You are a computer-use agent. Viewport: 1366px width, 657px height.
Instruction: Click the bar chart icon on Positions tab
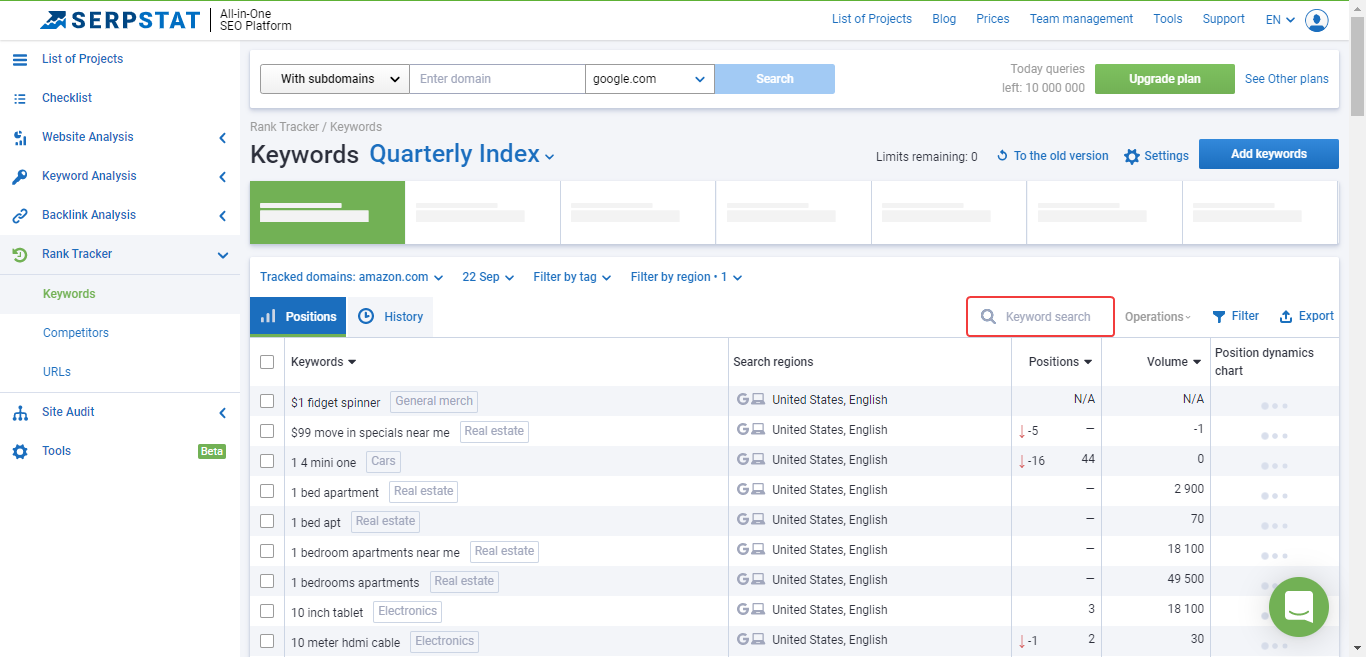click(x=268, y=316)
